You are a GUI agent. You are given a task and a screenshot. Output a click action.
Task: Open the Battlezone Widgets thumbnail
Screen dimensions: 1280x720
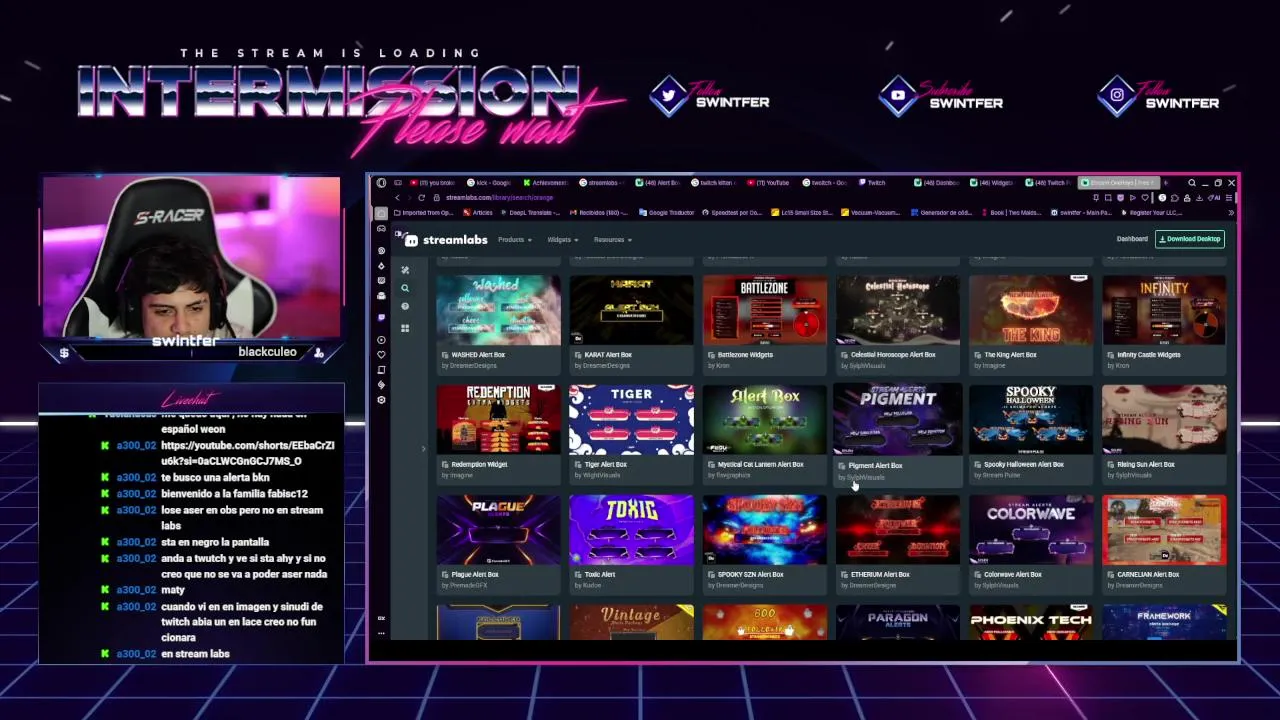765,310
